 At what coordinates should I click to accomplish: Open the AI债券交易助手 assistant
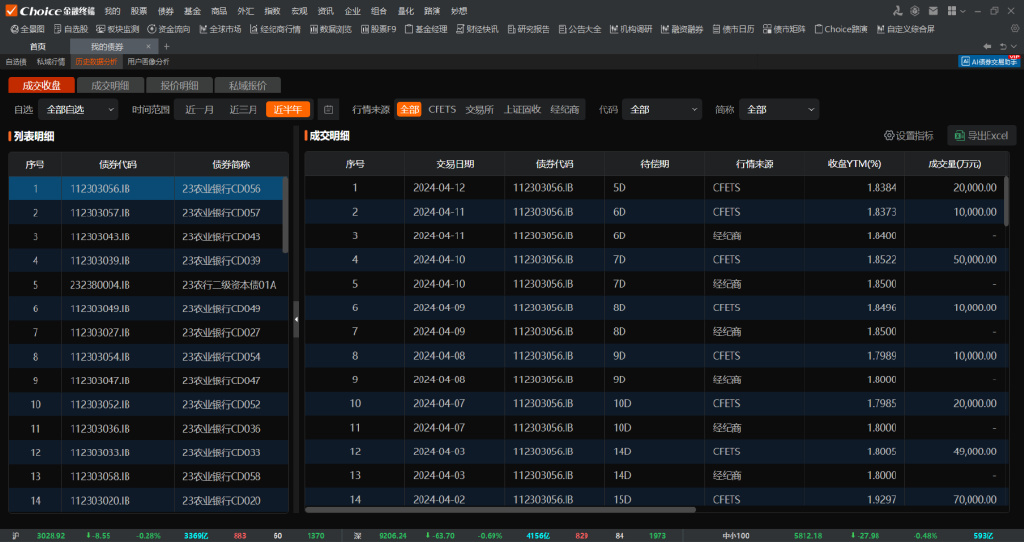tap(989, 61)
